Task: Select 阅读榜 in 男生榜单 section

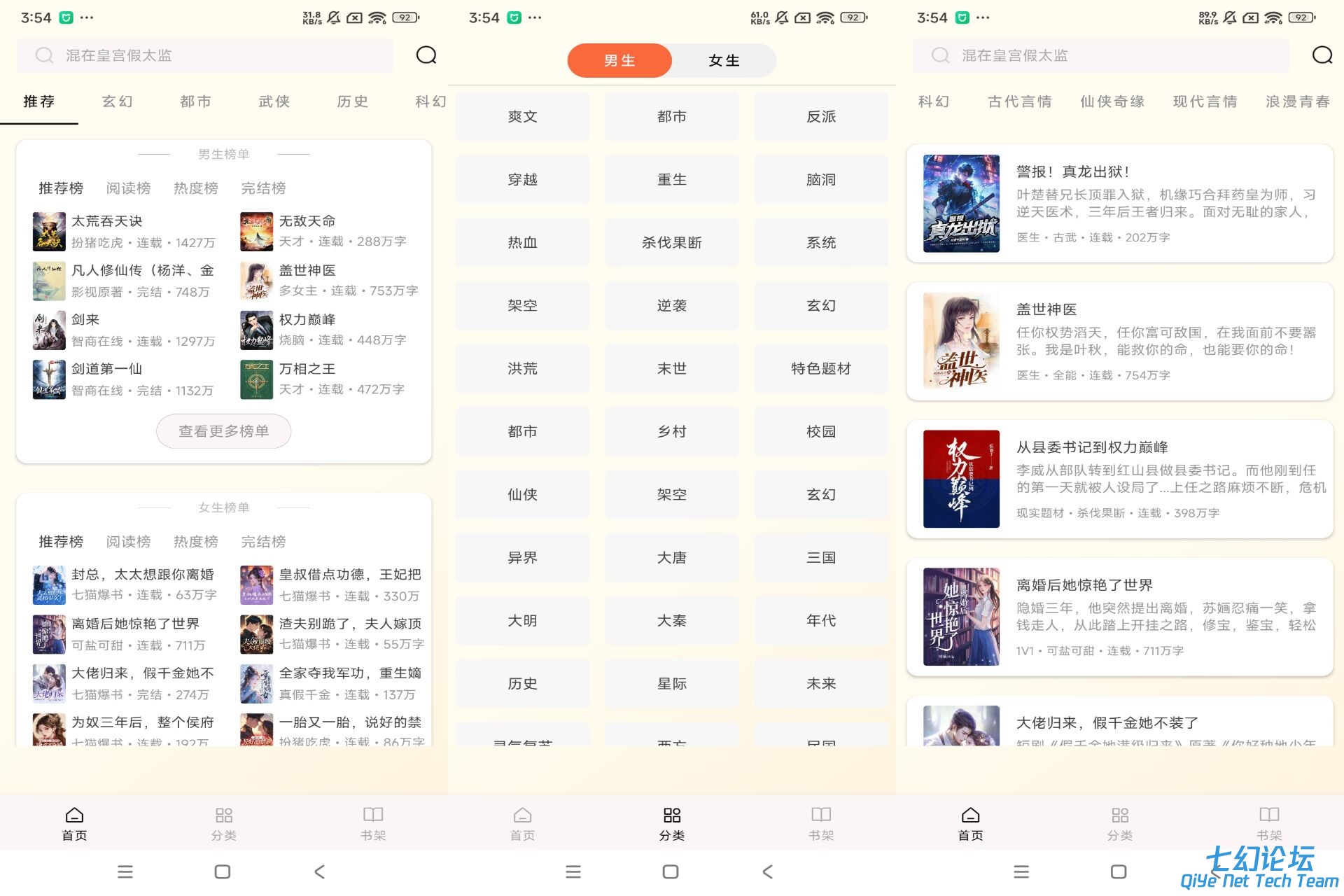Action: (x=128, y=188)
